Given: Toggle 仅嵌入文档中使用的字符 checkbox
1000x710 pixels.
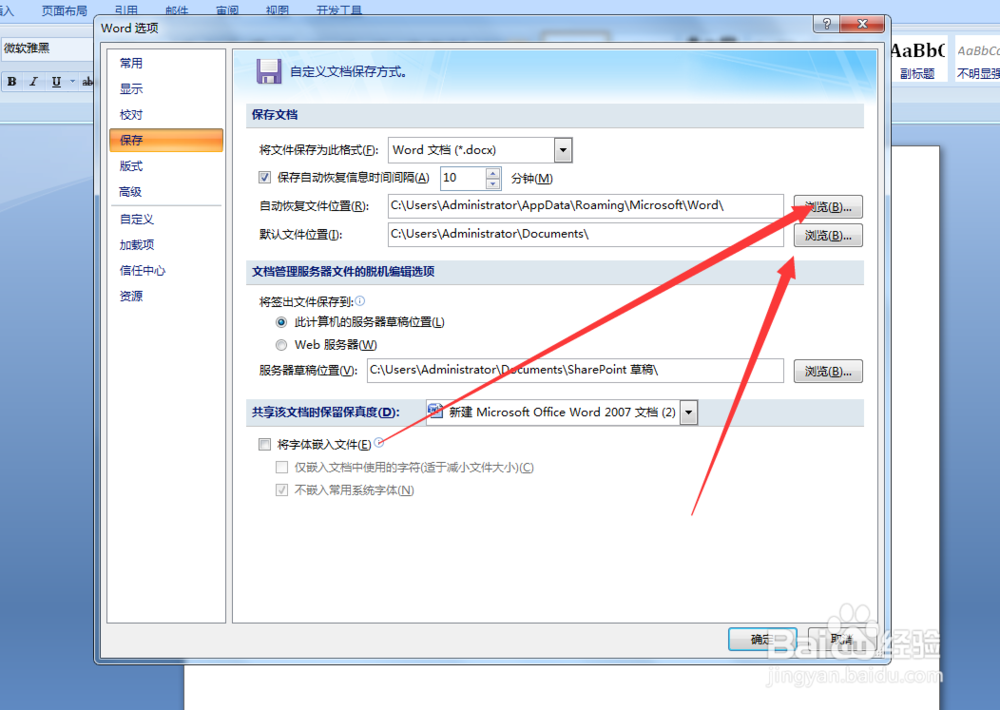Looking at the screenshot, I should (x=282, y=468).
